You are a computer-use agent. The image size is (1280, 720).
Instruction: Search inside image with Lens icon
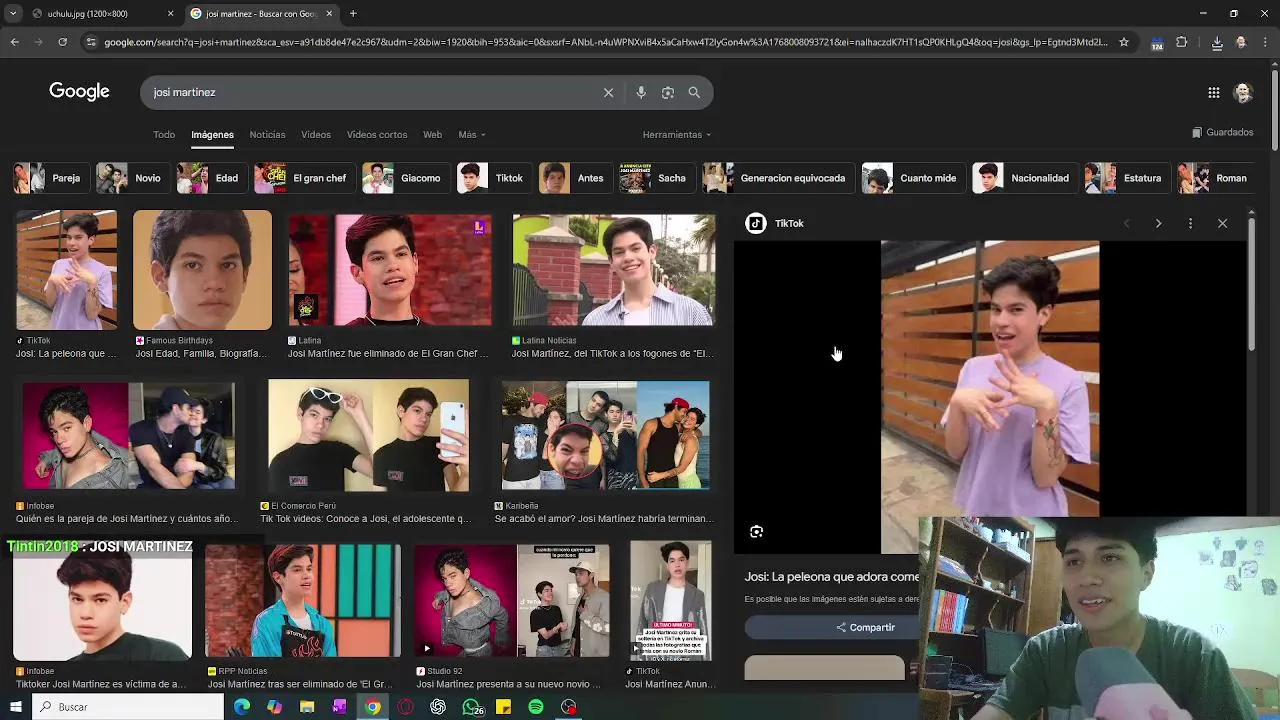(756, 532)
